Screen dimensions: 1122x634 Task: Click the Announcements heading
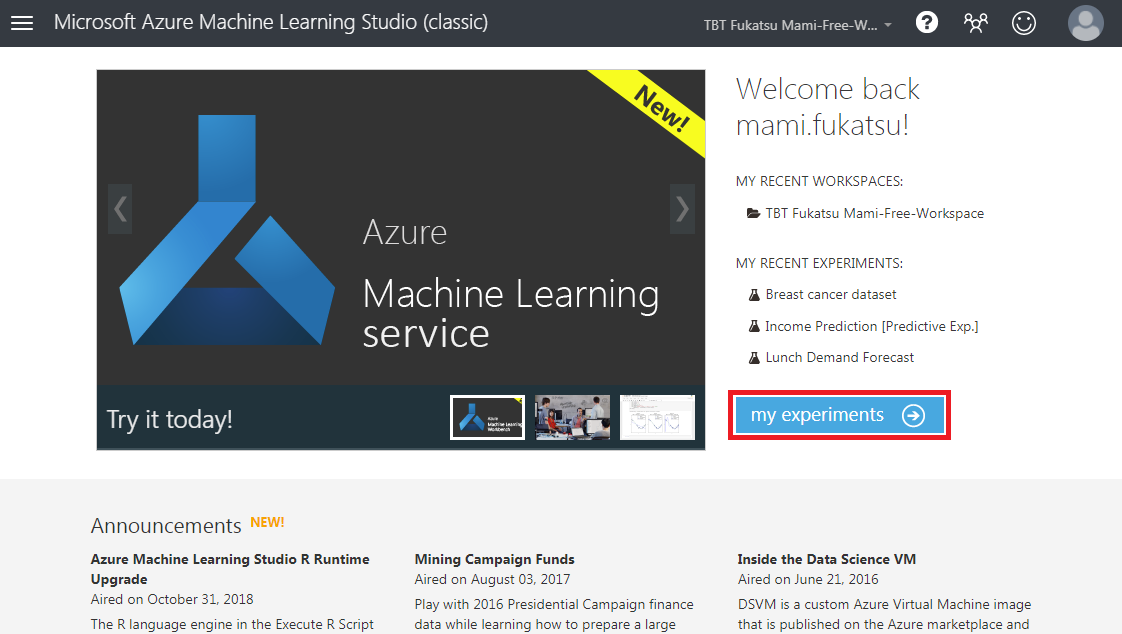(x=166, y=526)
